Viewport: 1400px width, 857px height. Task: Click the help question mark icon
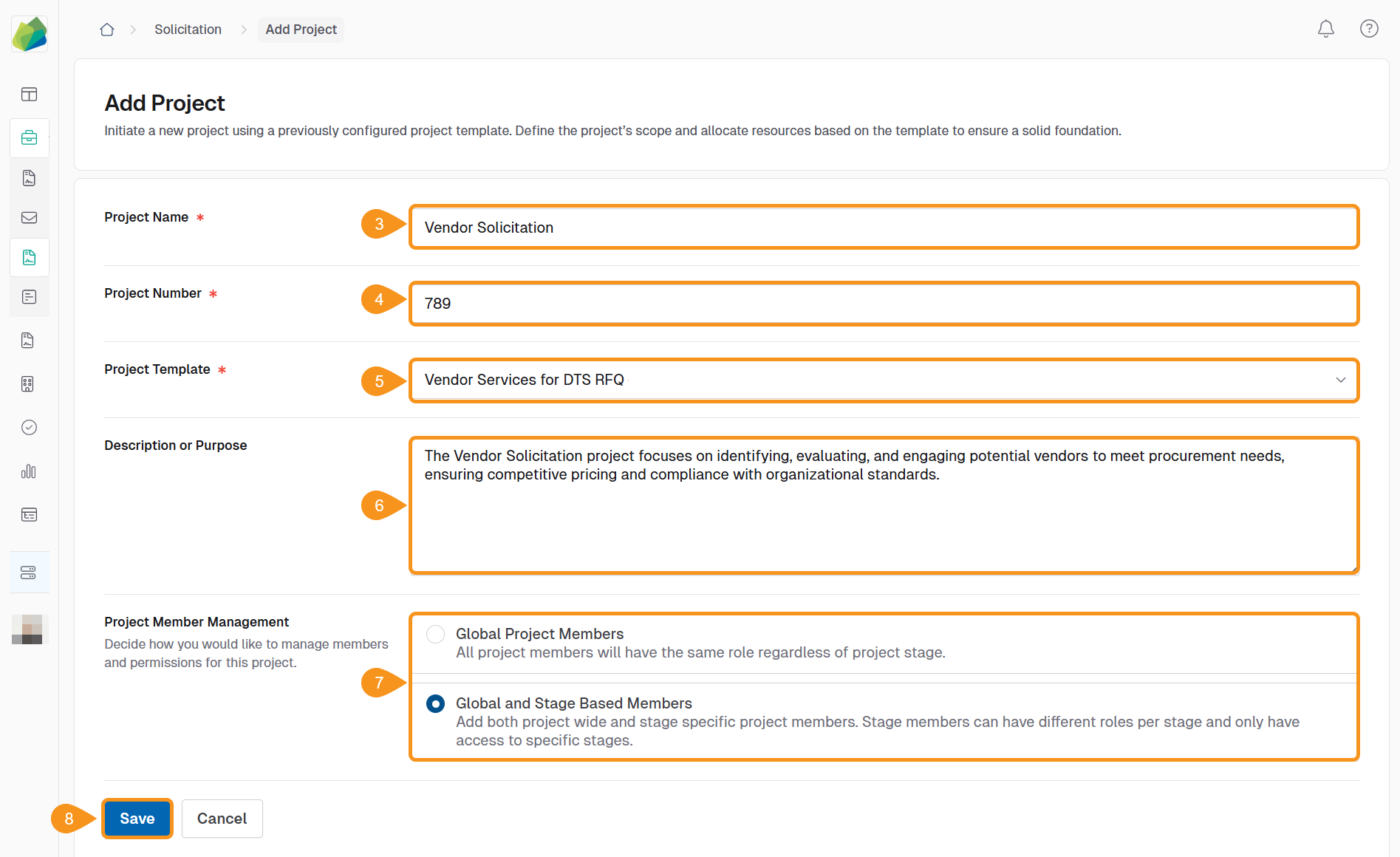[x=1368, y=29]
